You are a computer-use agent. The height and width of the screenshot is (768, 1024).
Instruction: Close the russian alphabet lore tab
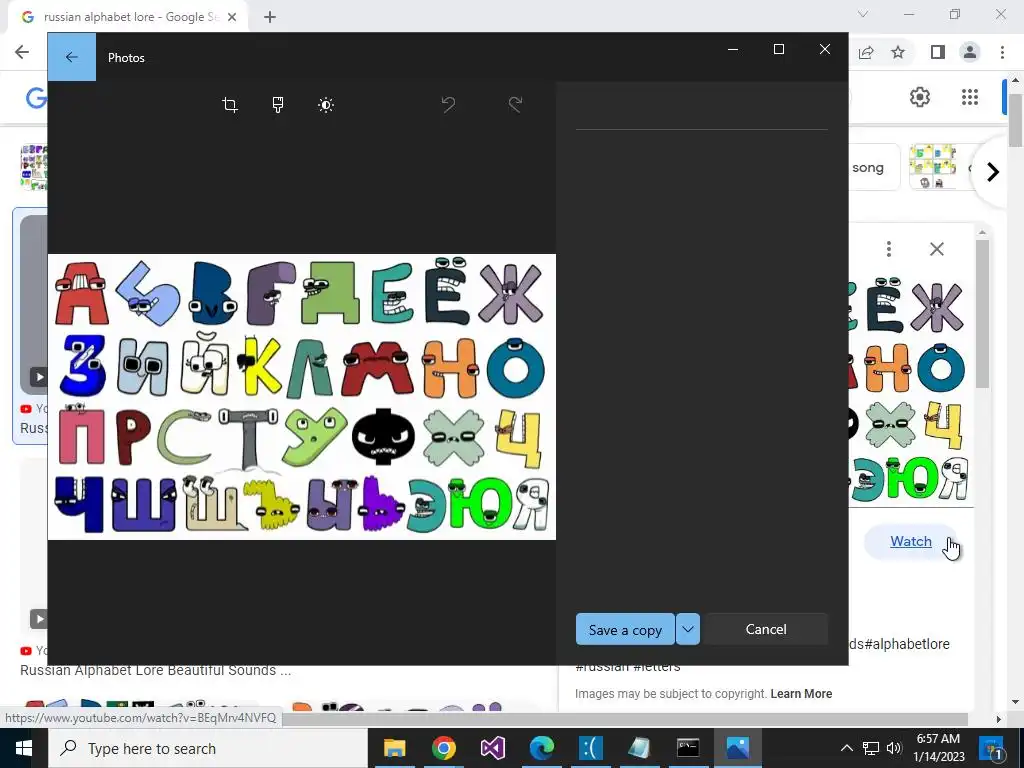(232, 17)
